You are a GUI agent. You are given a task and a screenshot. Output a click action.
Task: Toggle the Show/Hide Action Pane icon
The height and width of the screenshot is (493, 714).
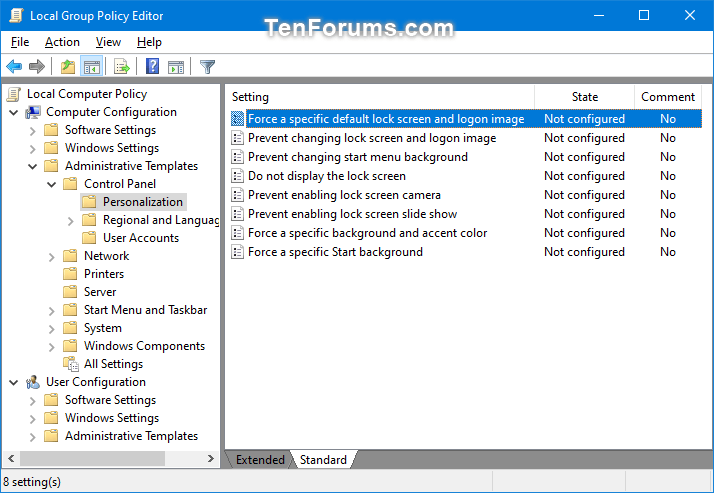pos(176,67)
